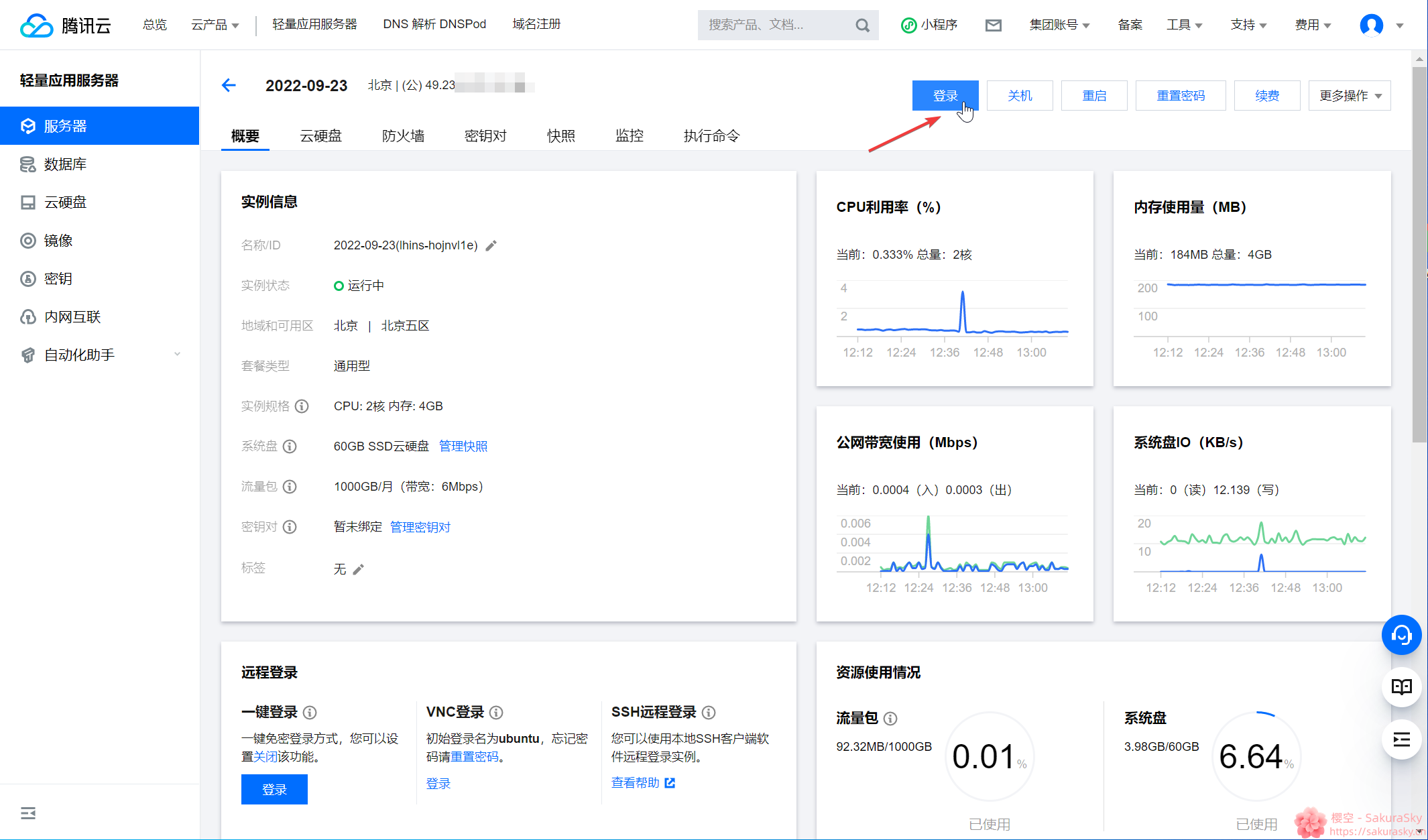This screenshot has height=840, width=1428.
Task: Expand the account arrow beside avatar
Action: click(1400, 25)
